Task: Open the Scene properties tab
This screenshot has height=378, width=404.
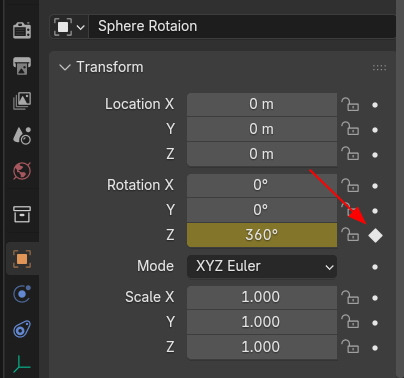Action: 22,136
